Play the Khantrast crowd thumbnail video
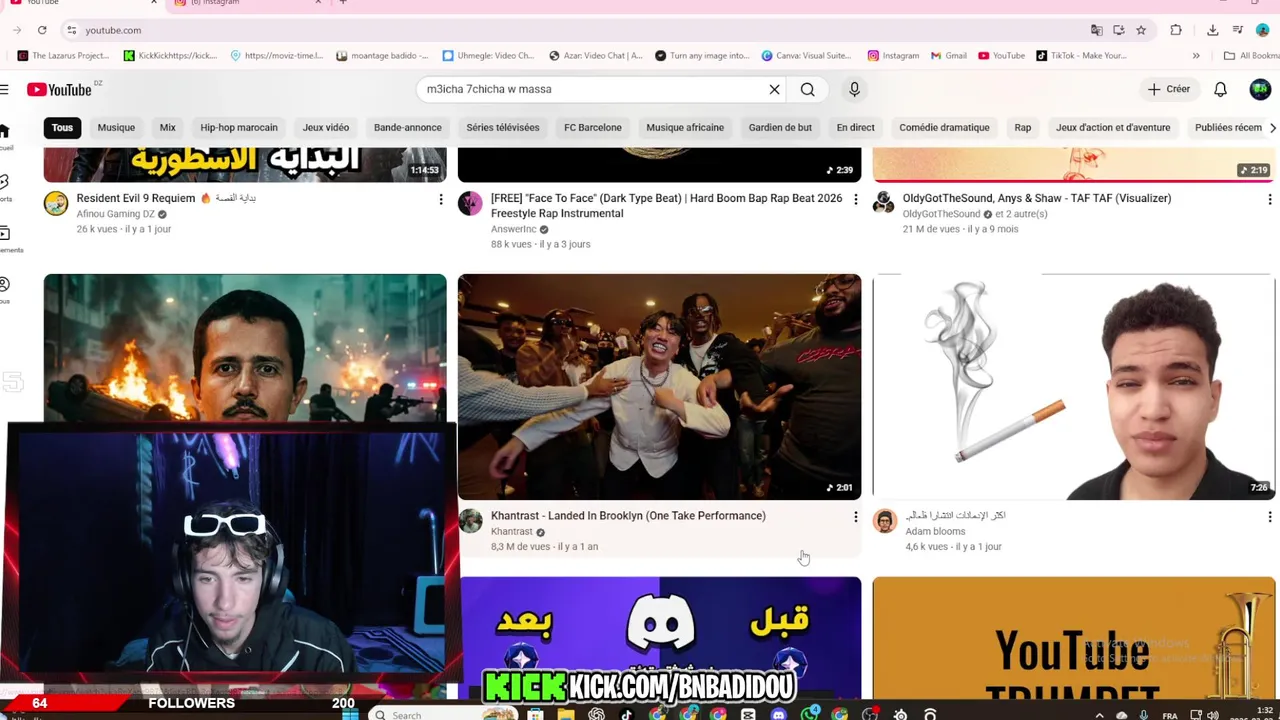Screen dimensions: 1280x720 coord(659,387)
